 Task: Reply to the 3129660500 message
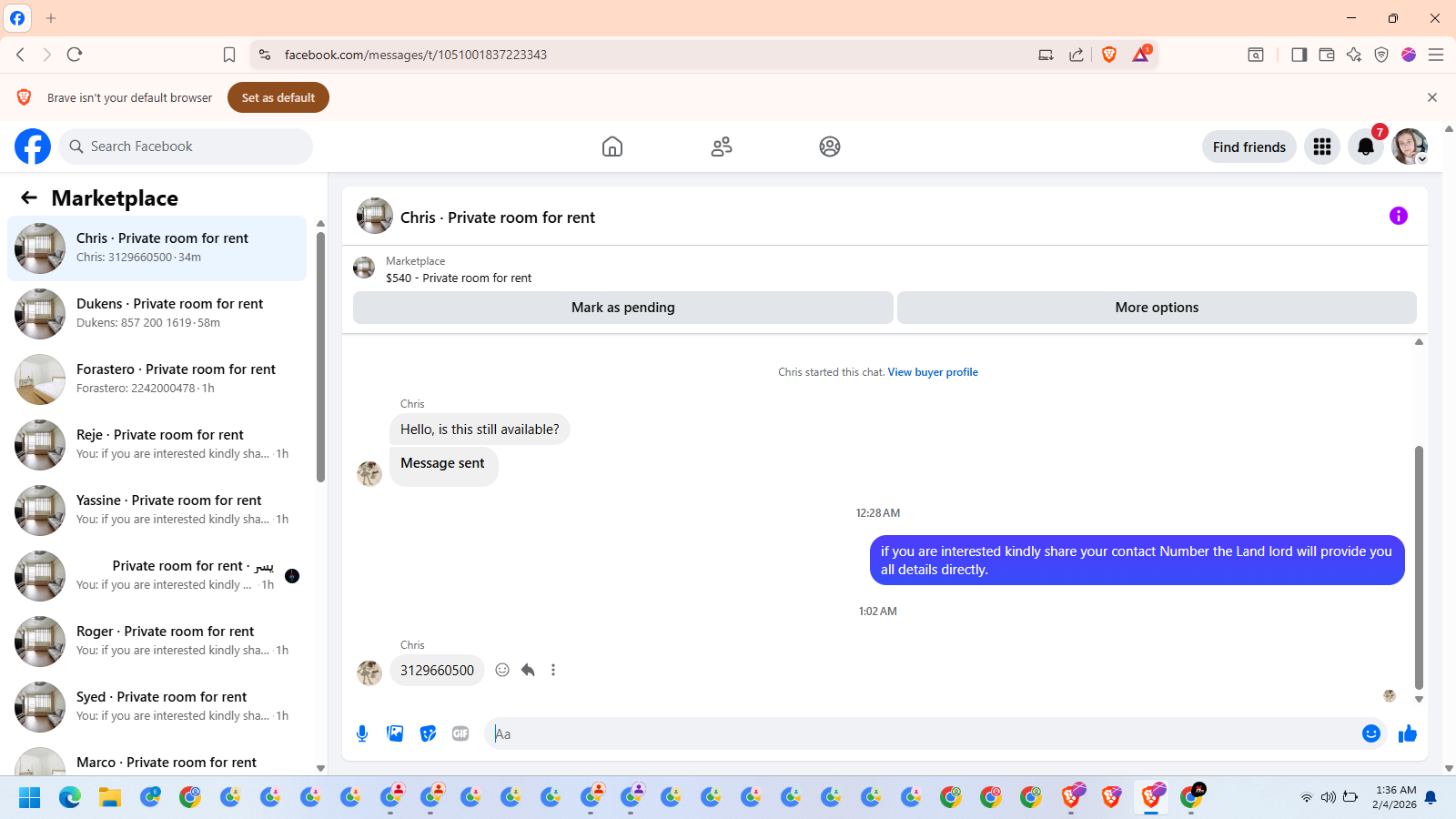click(528, 670)
